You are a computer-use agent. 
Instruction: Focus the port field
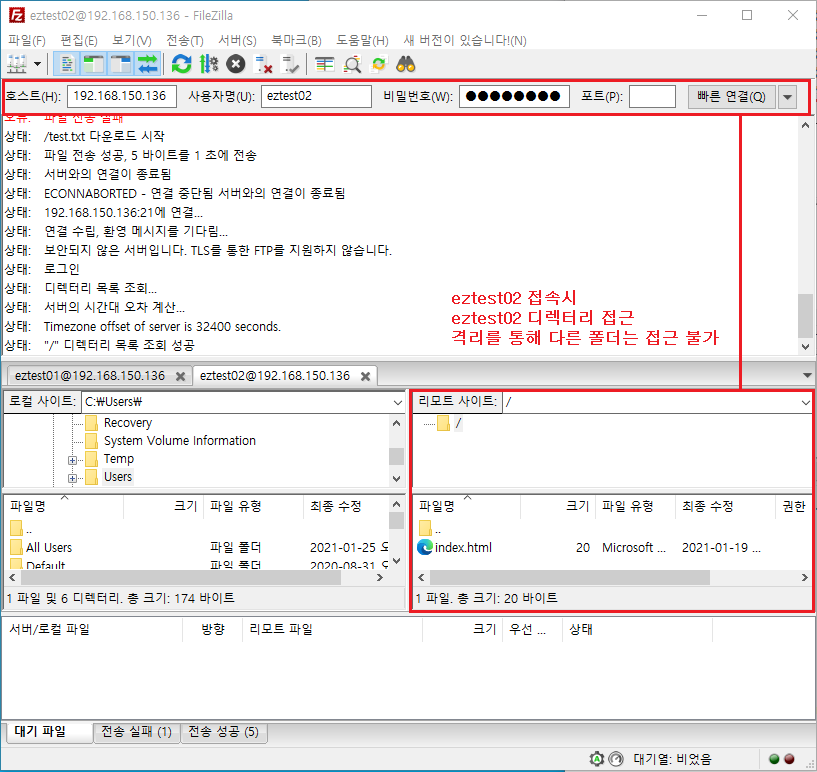point(652,96)
